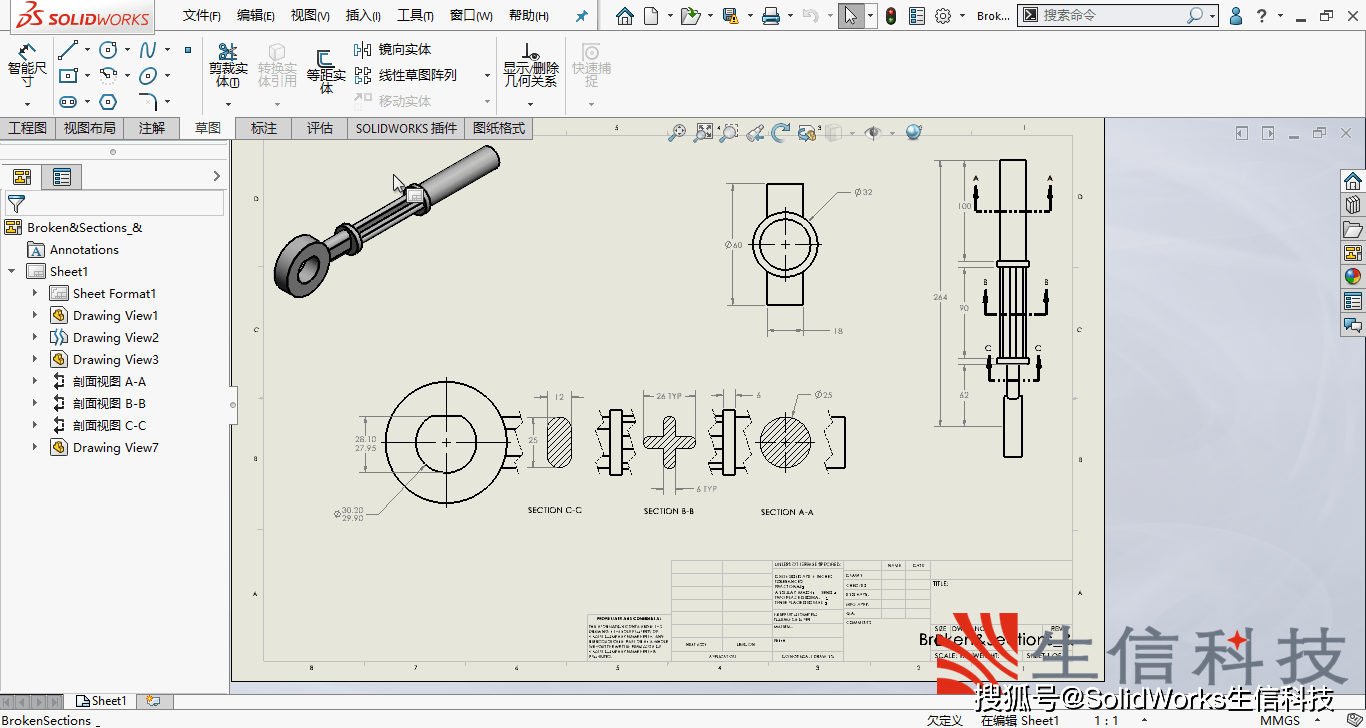Open the View Orientation cube dropdown

click(853, 131)
